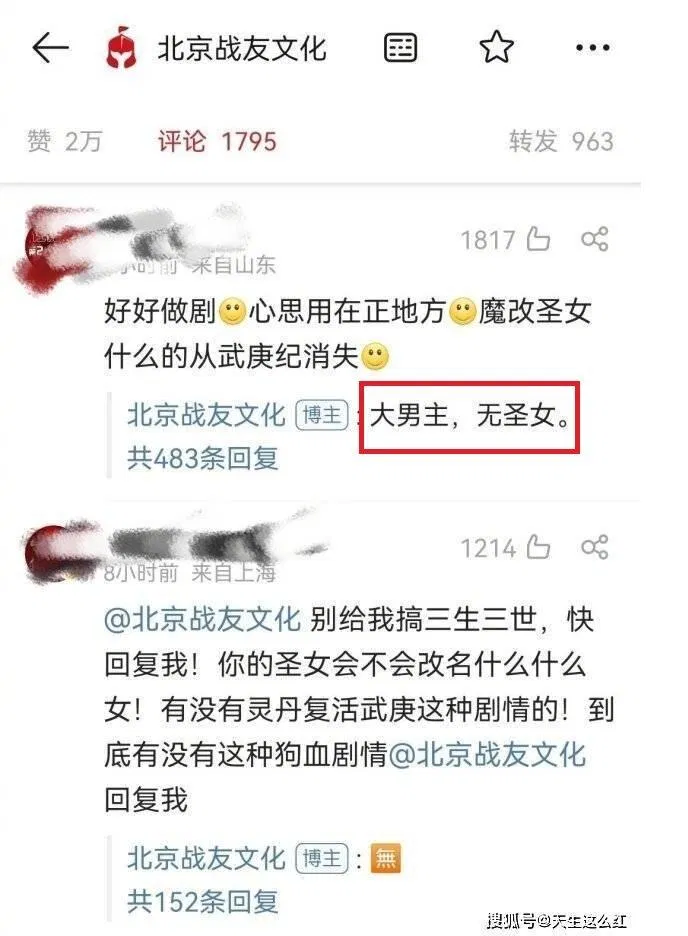The height and width of the screenshot is (936, 688).
Task: Open the 北京战友文化 red helmet avatar
Action: coord(121,48)
